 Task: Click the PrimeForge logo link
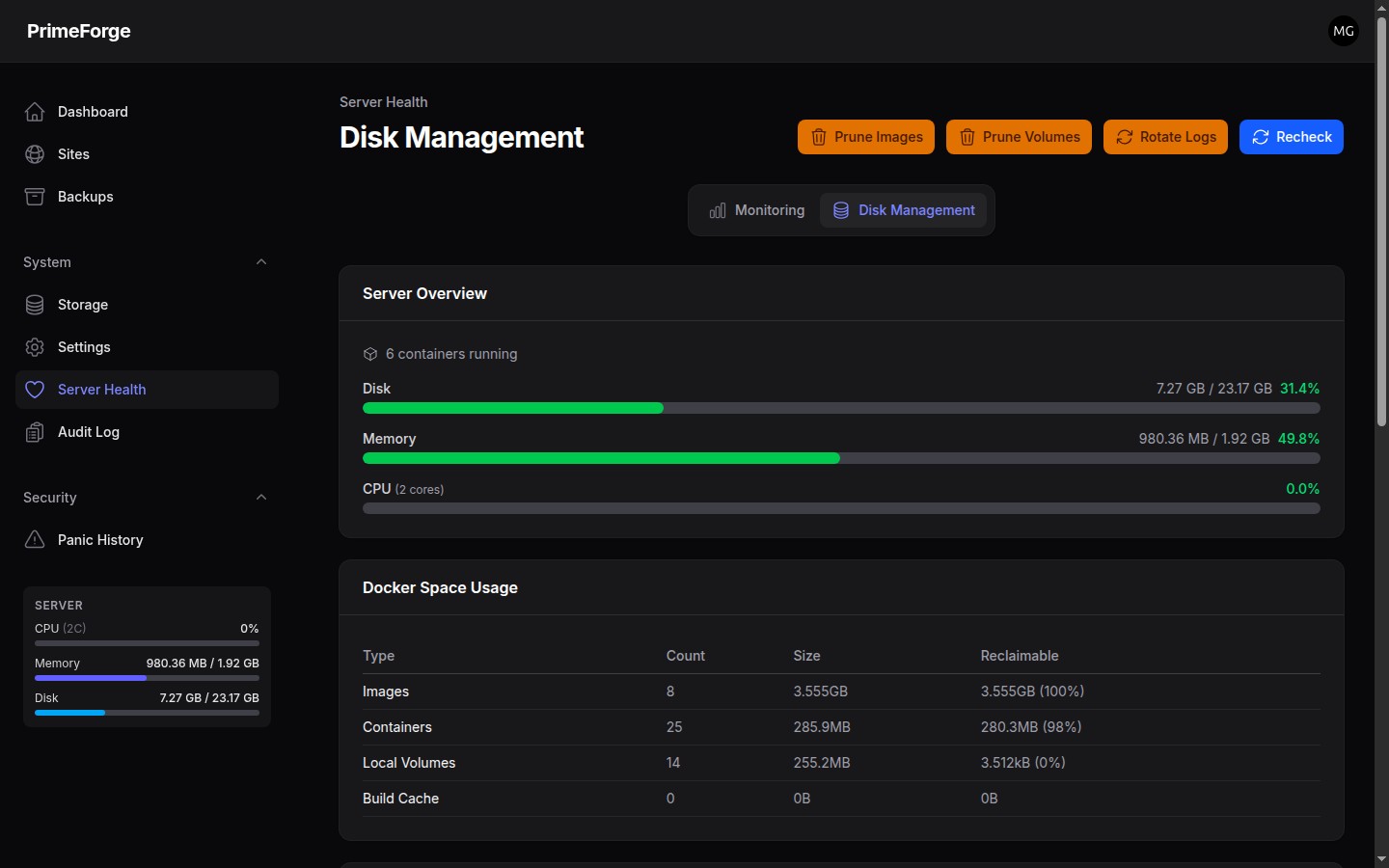tap(79, 31)
